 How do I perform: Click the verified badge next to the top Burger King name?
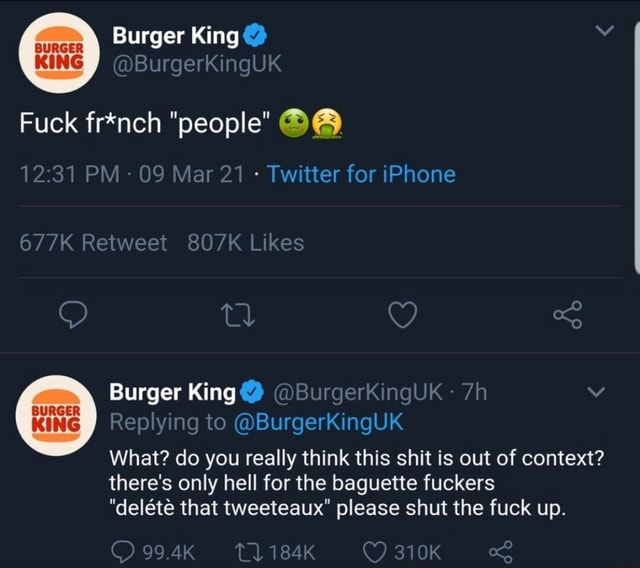coord(255,36)
